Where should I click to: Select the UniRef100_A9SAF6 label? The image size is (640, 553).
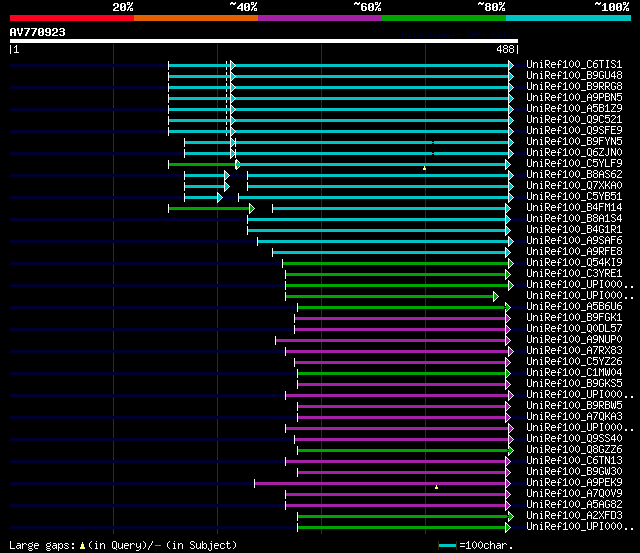[x=574, y=241]
